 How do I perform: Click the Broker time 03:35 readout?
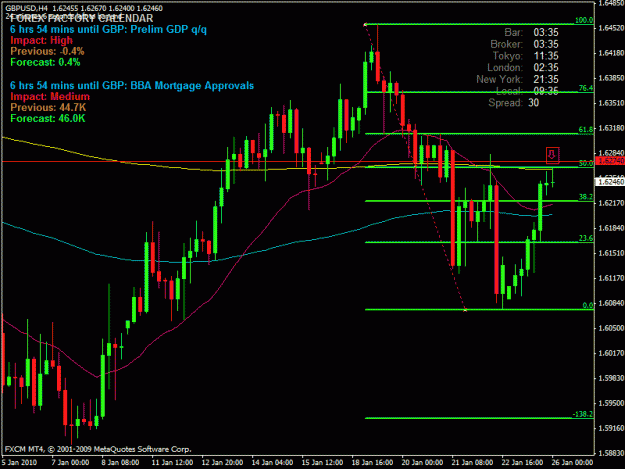(x=525, y=44)
